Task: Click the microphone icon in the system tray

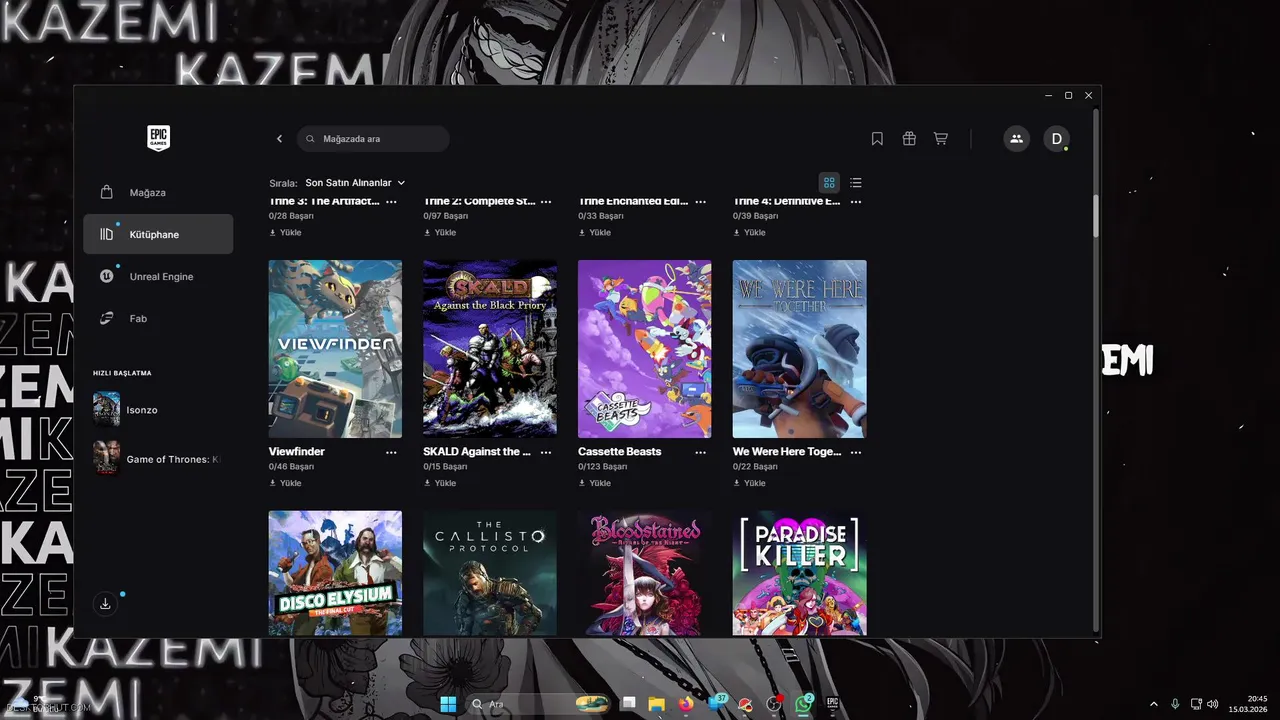Action: pos(1175,704)
